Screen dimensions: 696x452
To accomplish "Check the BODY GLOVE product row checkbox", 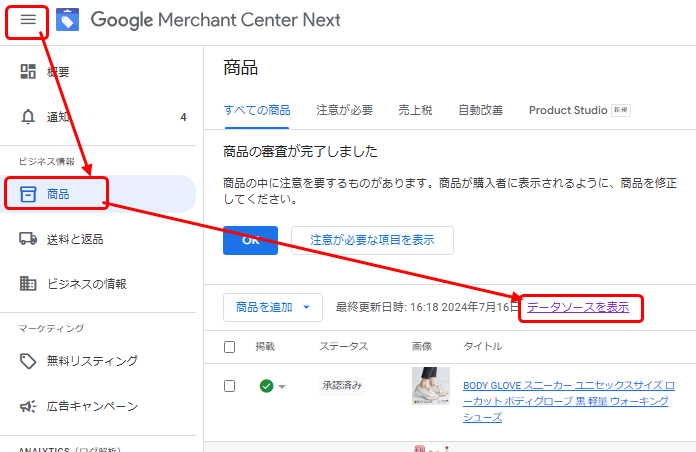I will click(x=230, y=386).
